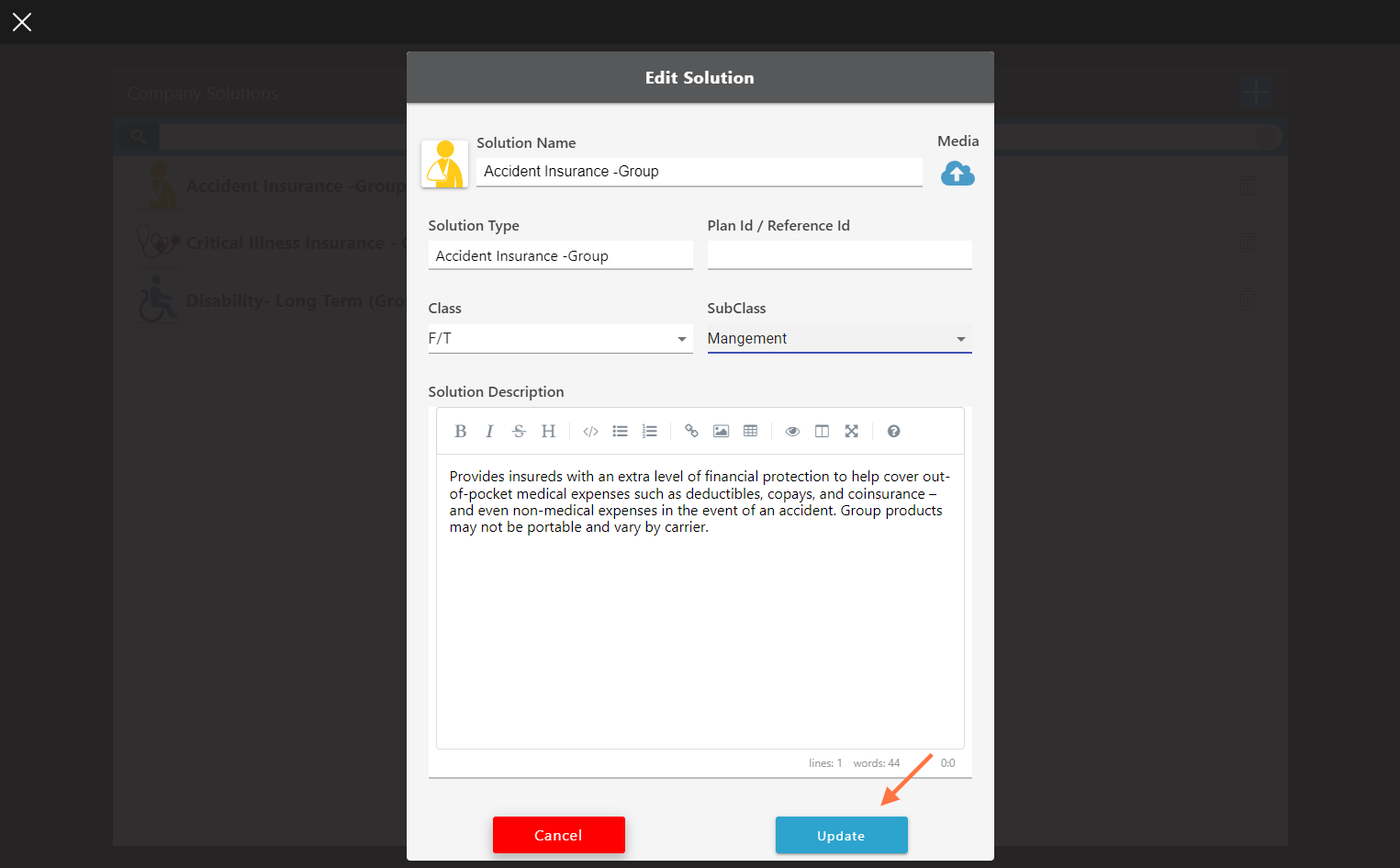
Task: Insert unordered bullet list
Action: [620, 431]
